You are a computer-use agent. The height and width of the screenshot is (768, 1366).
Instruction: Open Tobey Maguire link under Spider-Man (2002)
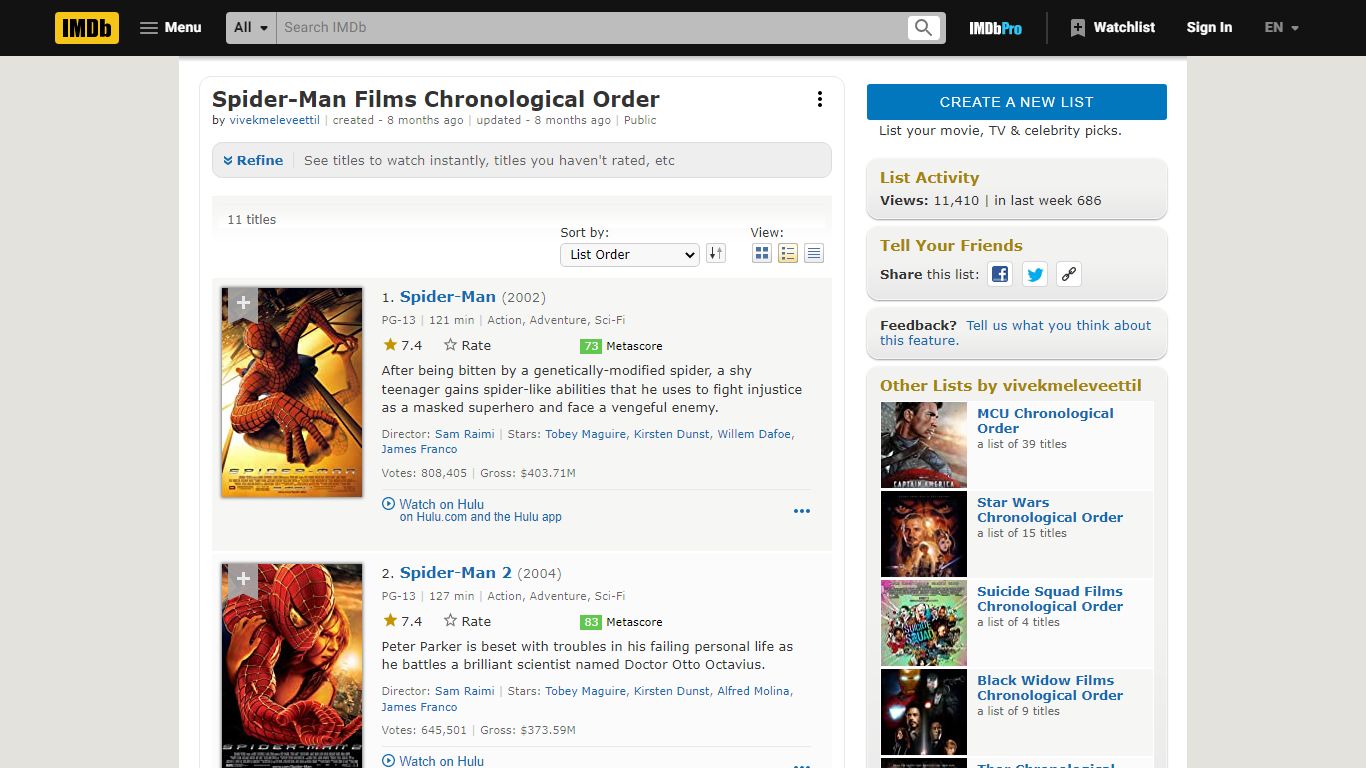coord(585,434)
